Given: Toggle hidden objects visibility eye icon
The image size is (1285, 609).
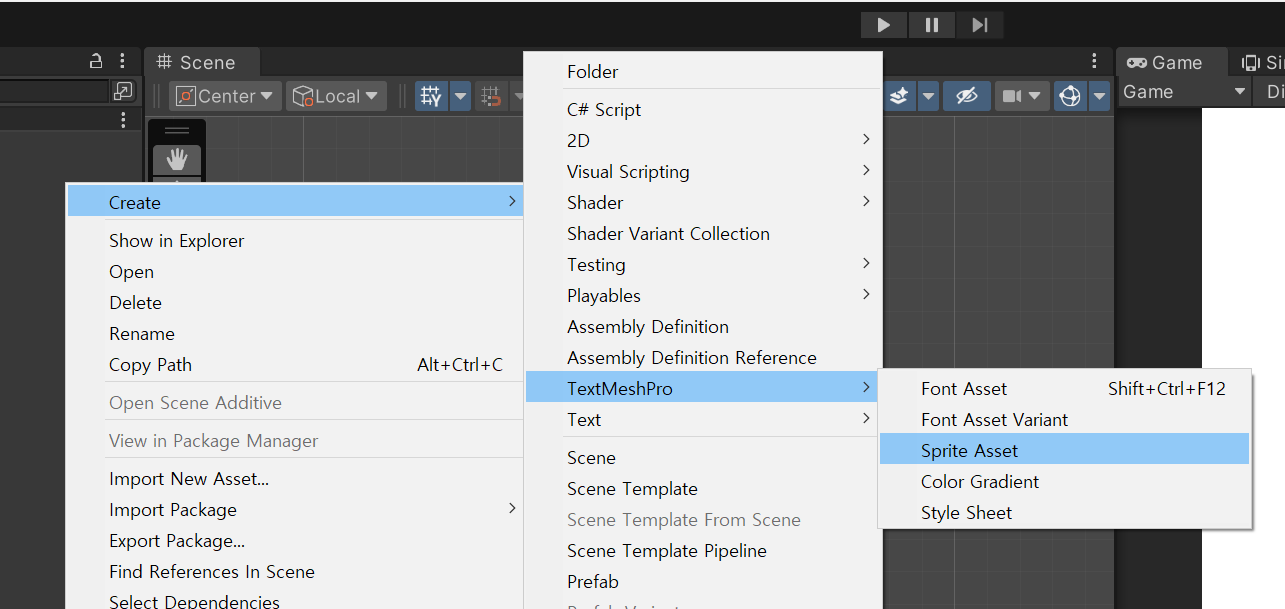Looking at the screenshot, I should pos(966,96).
